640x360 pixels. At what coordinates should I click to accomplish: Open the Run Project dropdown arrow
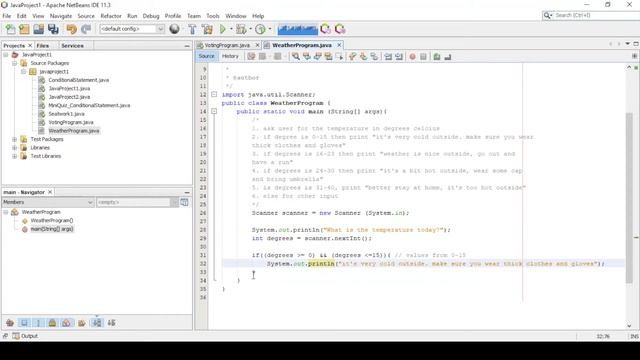pos(231,29)
